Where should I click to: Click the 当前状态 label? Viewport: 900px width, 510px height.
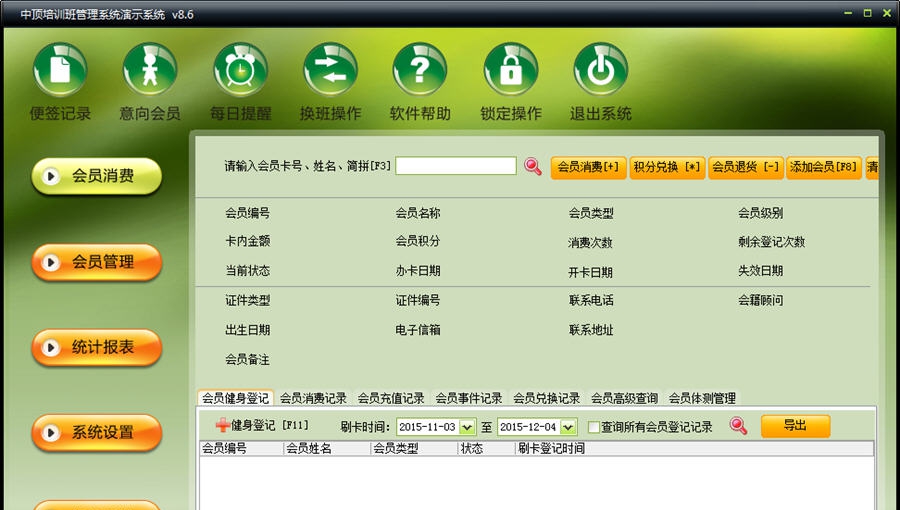pyautogui.click(x=247, y=271)
